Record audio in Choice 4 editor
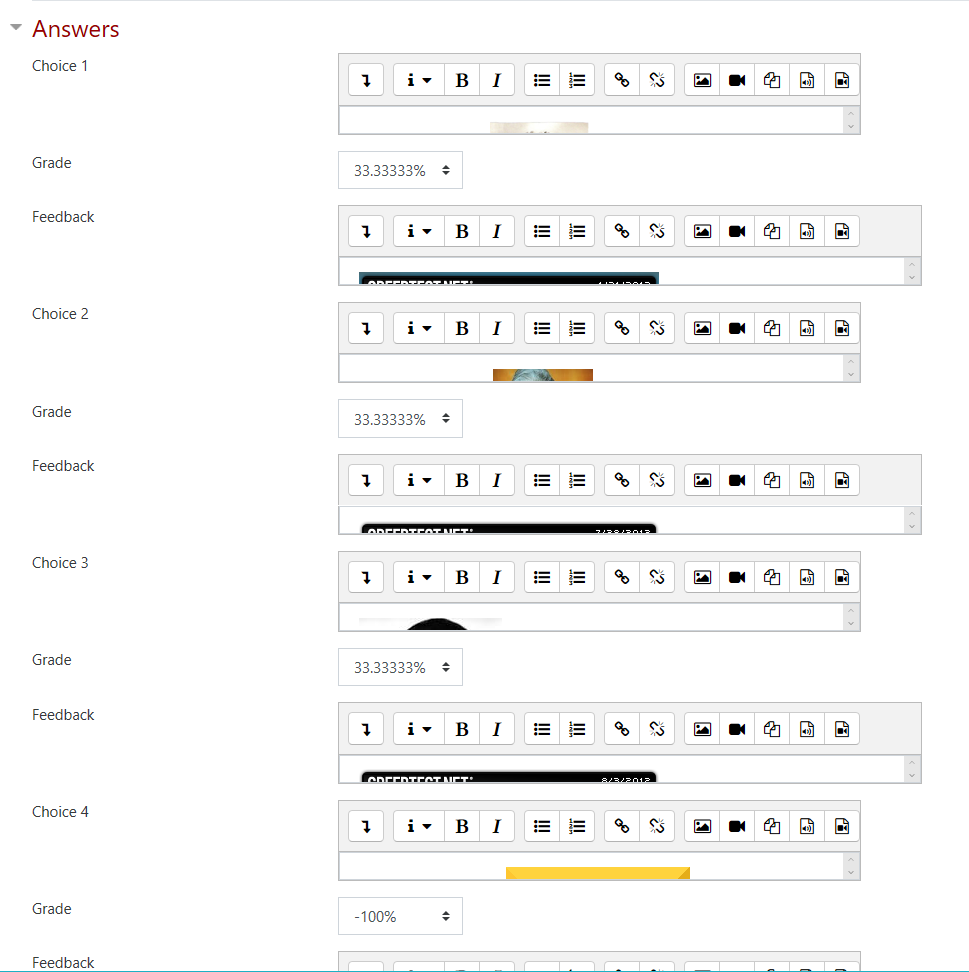The image size is (969, 972). 807,826
